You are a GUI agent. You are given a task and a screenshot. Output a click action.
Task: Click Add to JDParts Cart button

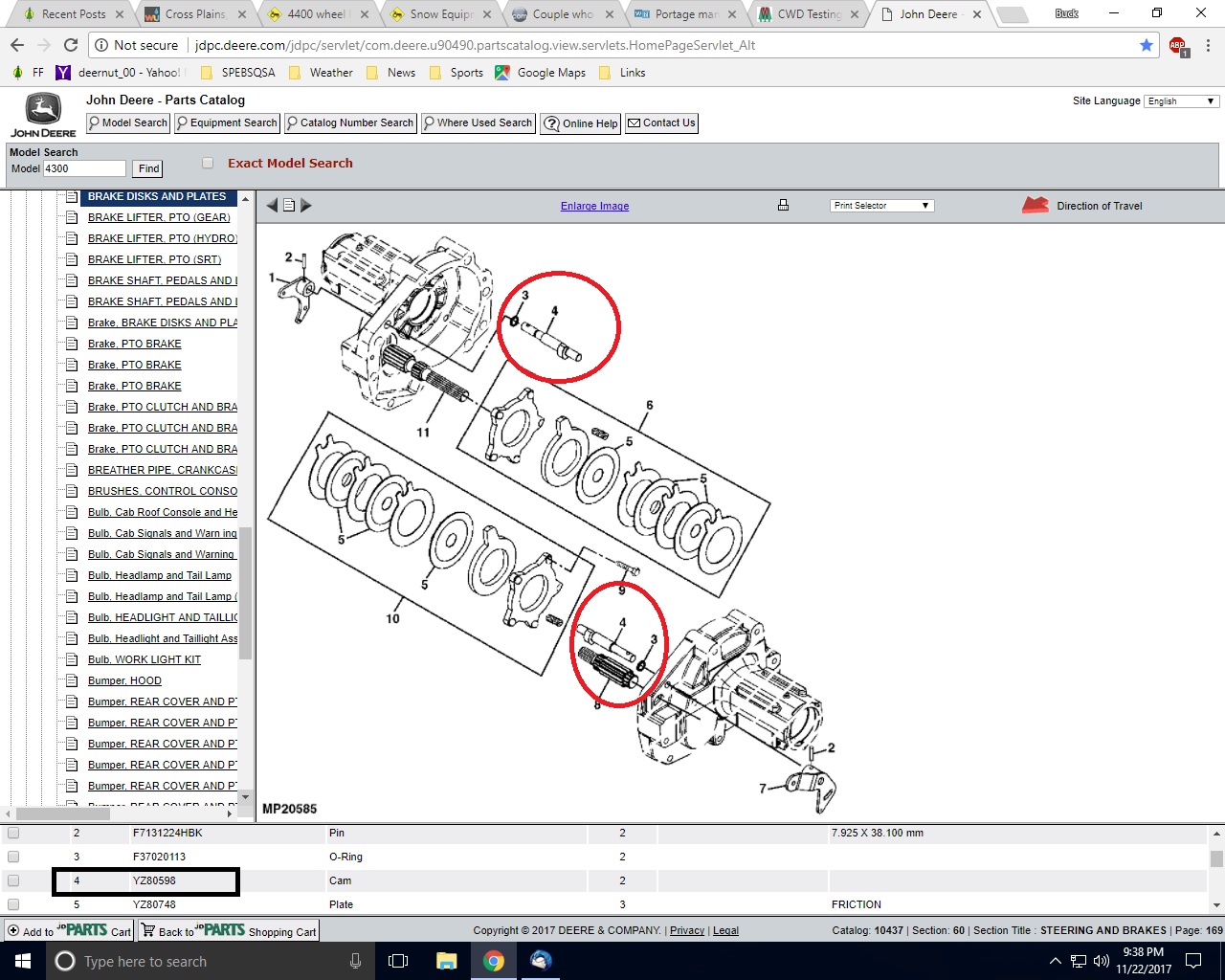coord(69,931)
